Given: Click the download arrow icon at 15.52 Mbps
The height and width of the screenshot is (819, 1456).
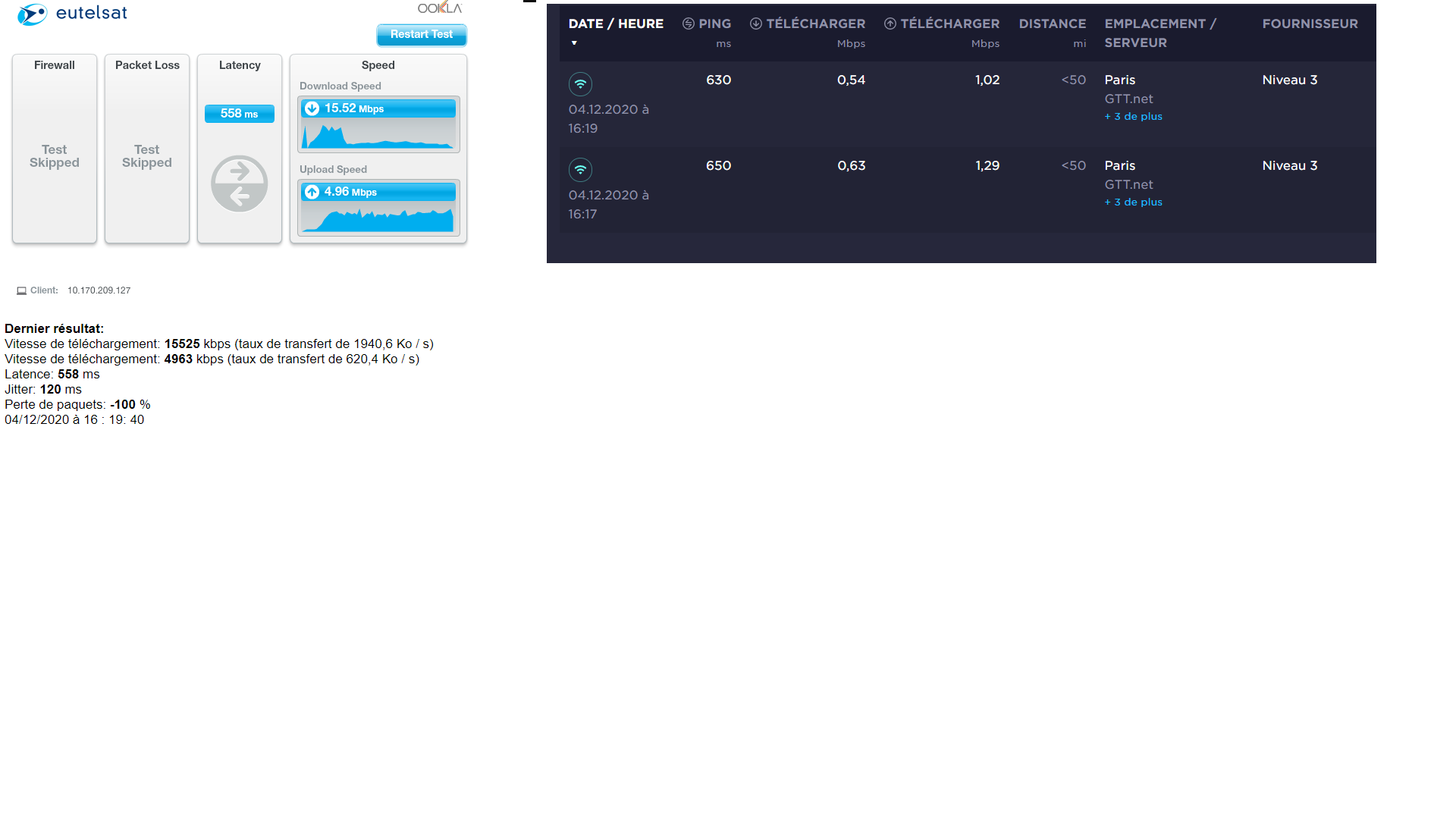Looking at the screenshot, I should click(x=312, y=108).
